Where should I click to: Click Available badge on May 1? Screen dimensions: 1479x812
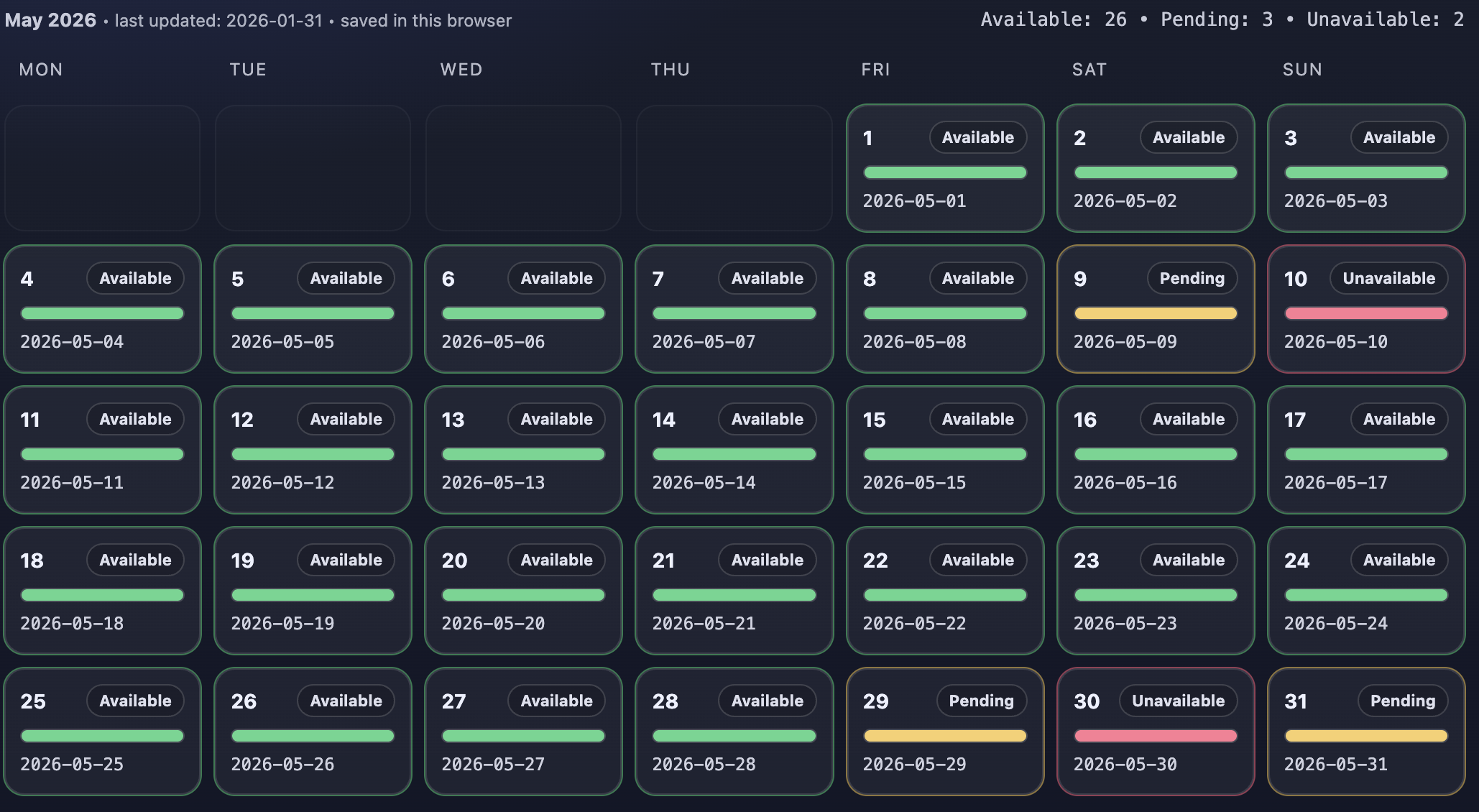[977, 137]
